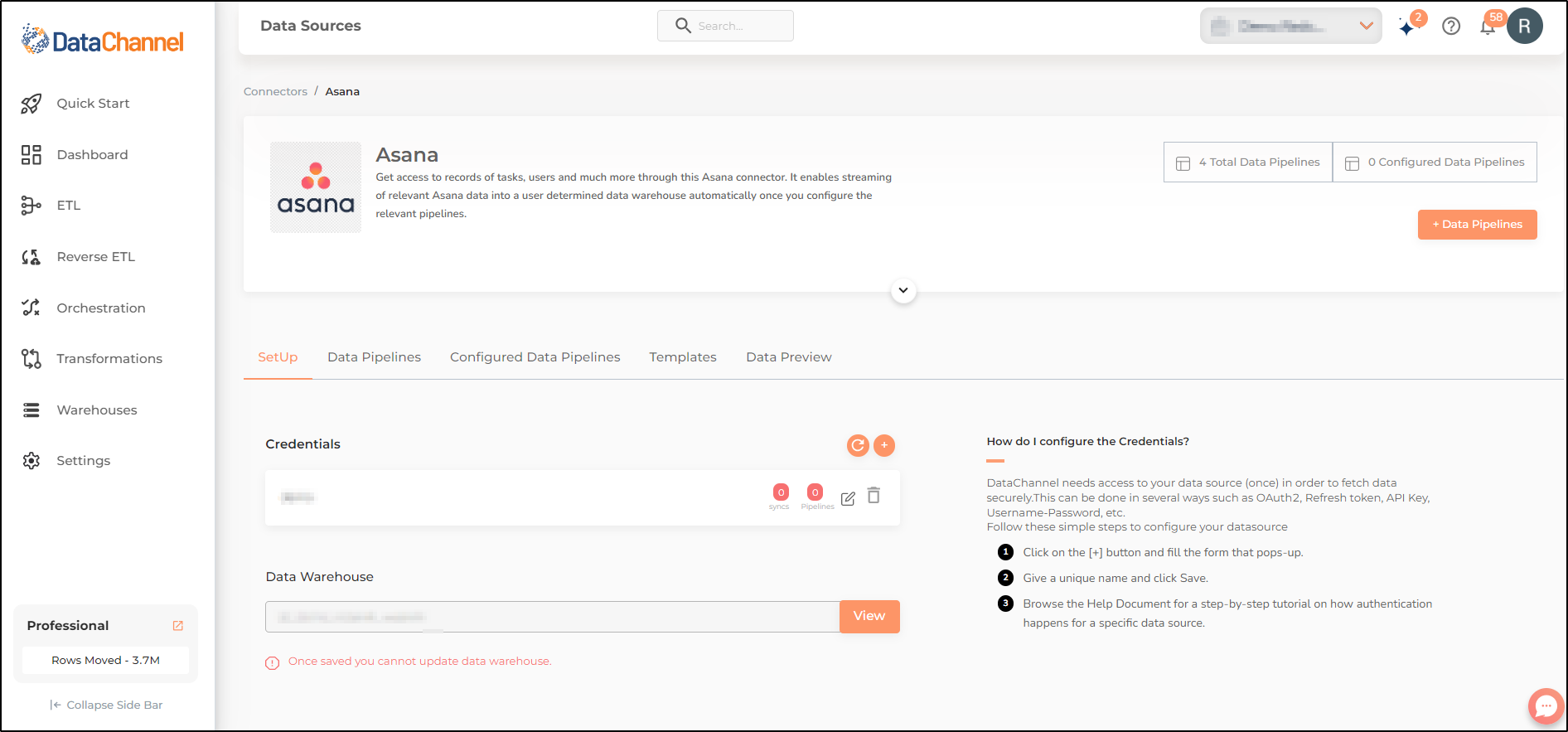Open the notifications bell
Viewport: 1568px width, 732px height.
[1488, 27]
